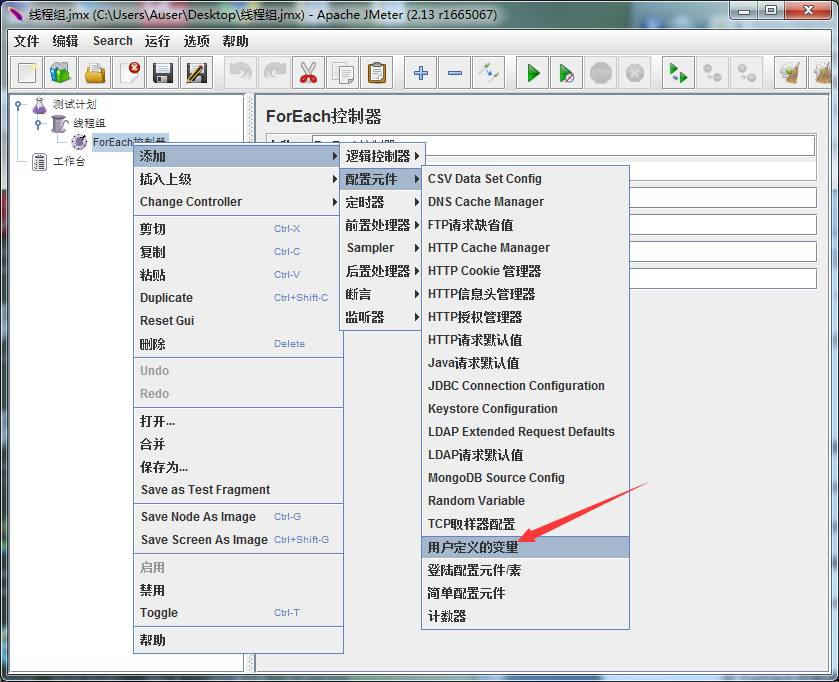This screenshot has height=682, width=839.
Task: Expand the 添加 submenu
Action: tap(238, 156)
